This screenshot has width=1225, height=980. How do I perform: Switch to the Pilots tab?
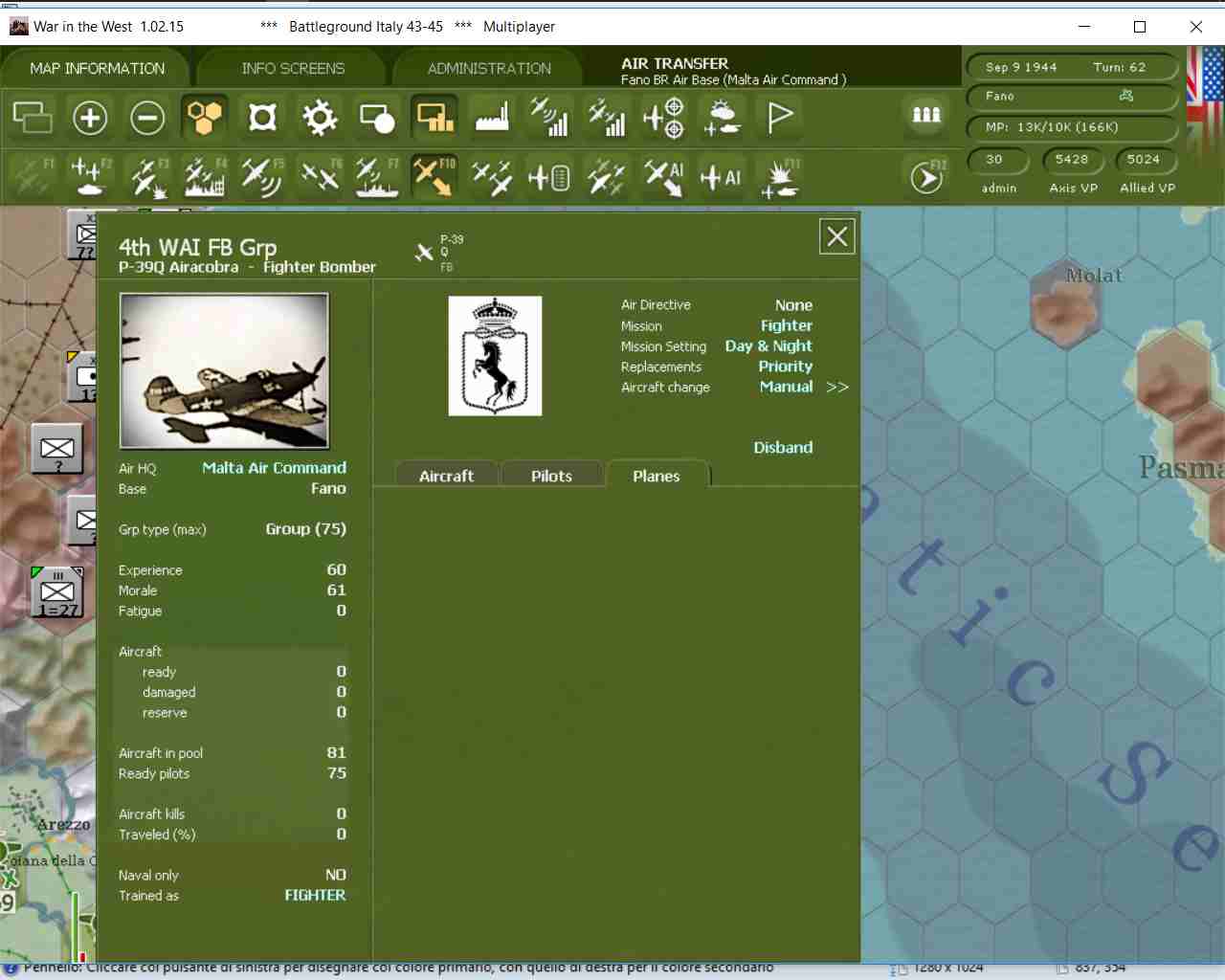click(x=551, y=476)
